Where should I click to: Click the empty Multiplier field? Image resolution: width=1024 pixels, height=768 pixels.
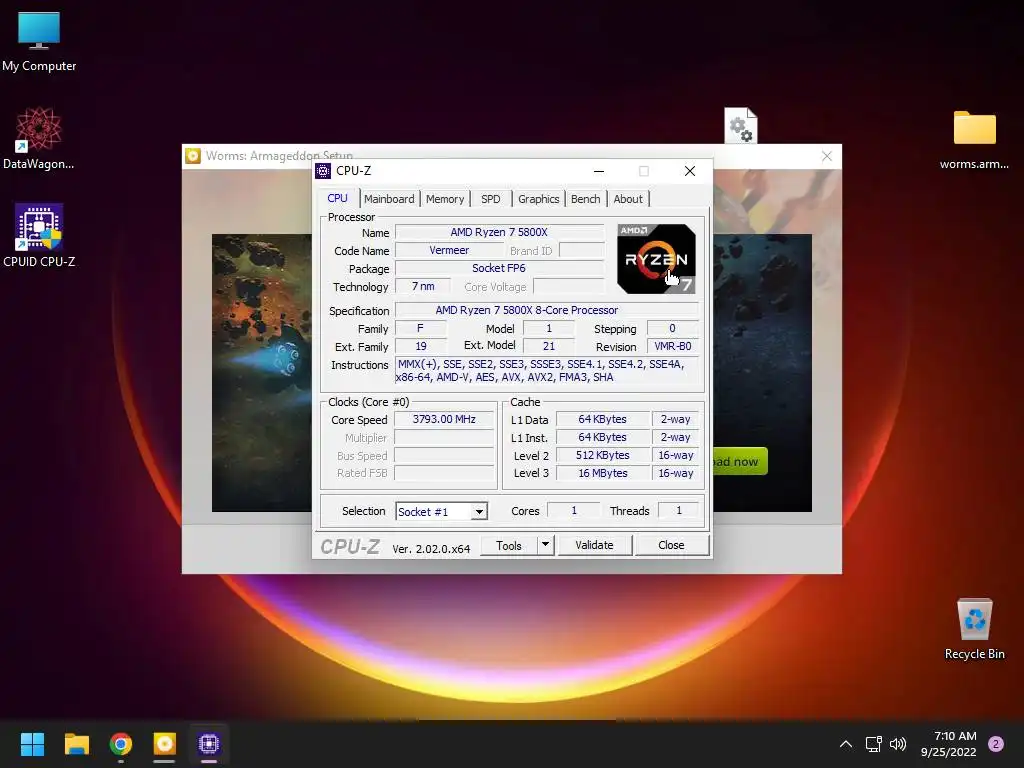[444, 438]
